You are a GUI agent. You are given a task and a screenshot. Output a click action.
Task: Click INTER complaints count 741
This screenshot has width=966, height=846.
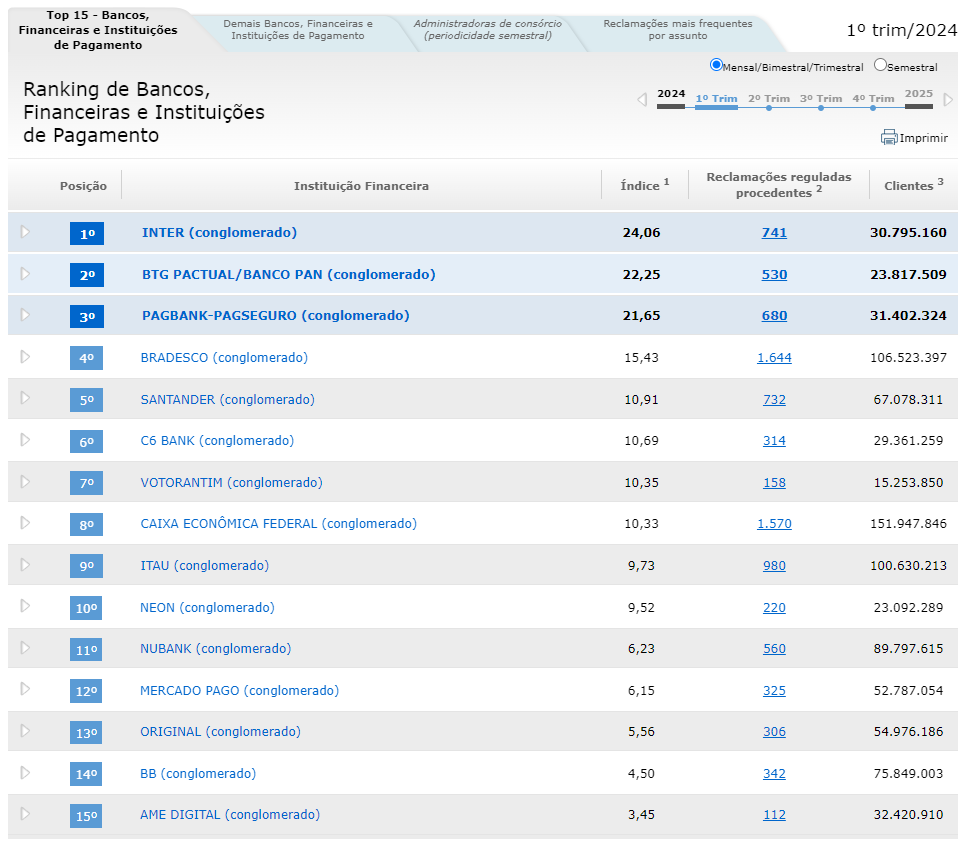pos(774,232)
